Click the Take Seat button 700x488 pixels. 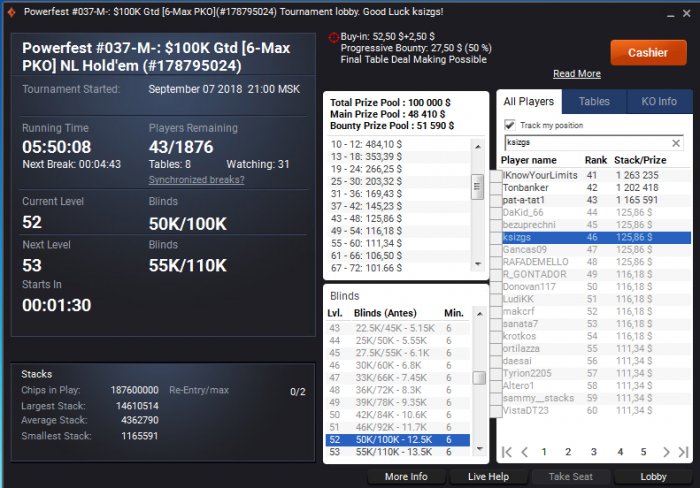click(571, 477)
